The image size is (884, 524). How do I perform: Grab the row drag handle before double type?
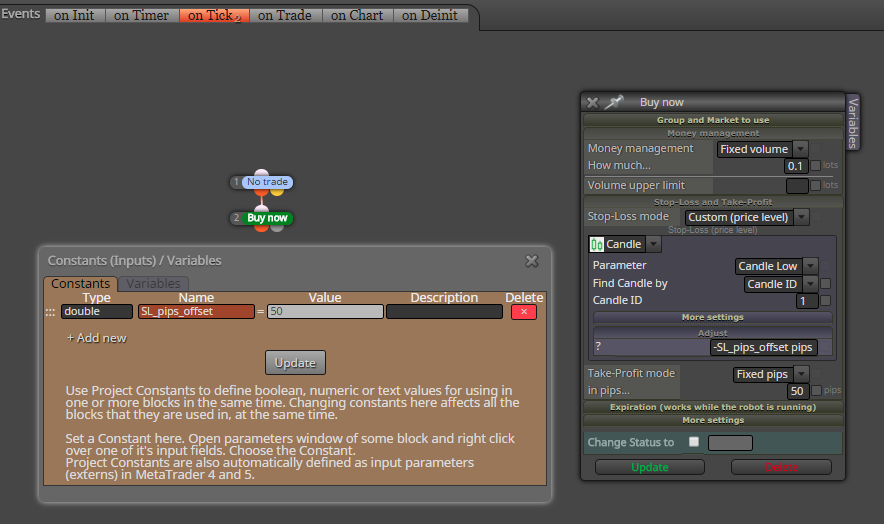click(50, 312)
